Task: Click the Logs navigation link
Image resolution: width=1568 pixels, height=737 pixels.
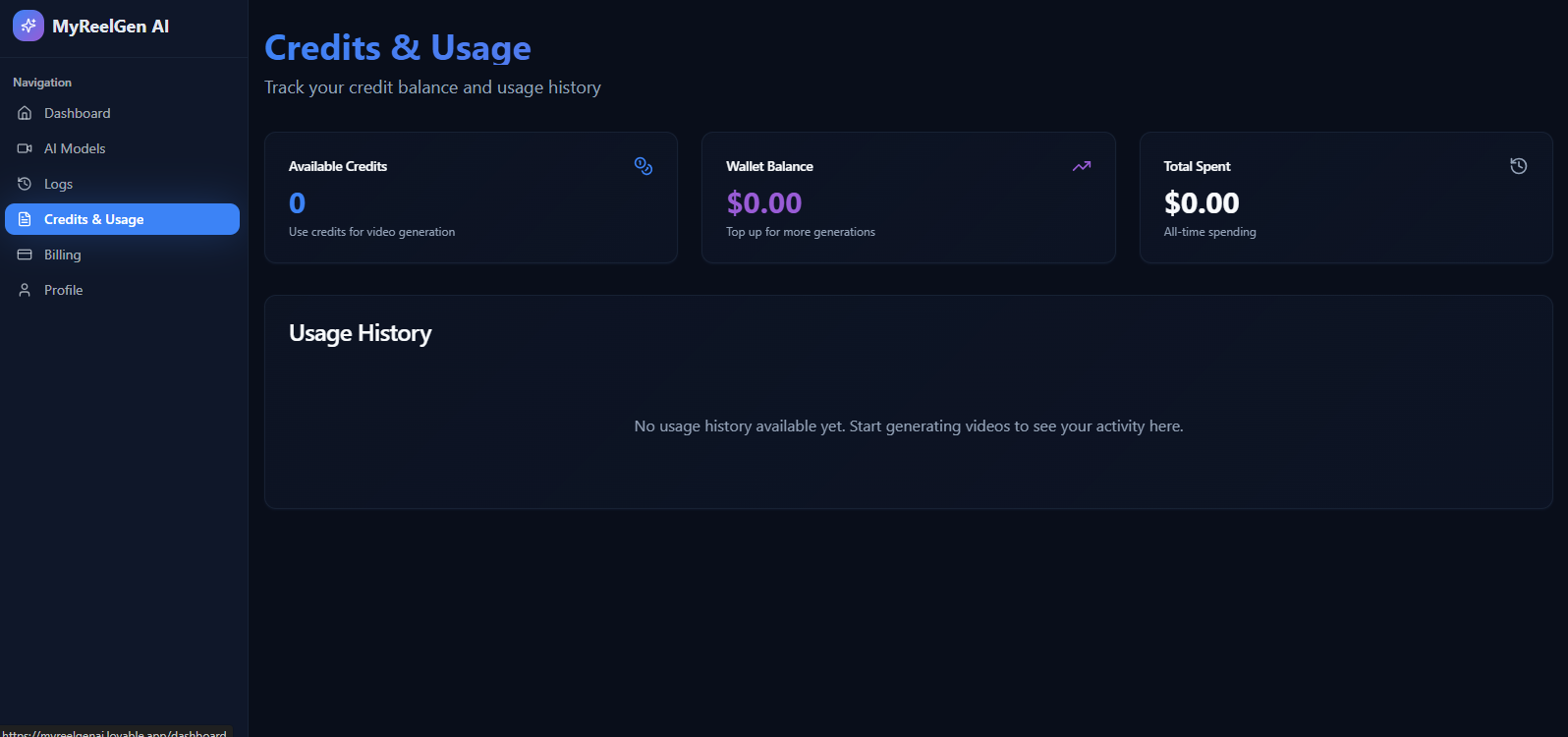Action: click(58, 184)
